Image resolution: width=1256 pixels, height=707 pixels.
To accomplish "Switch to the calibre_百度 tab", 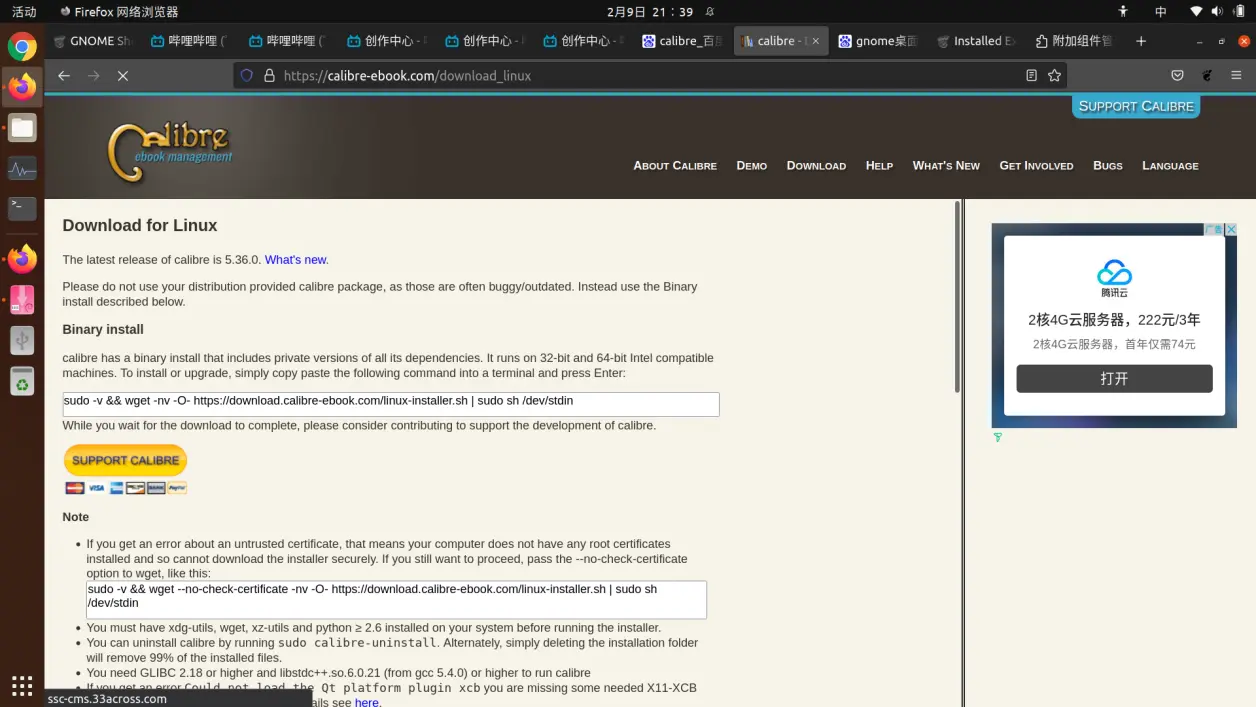I will tap(683, 41).
